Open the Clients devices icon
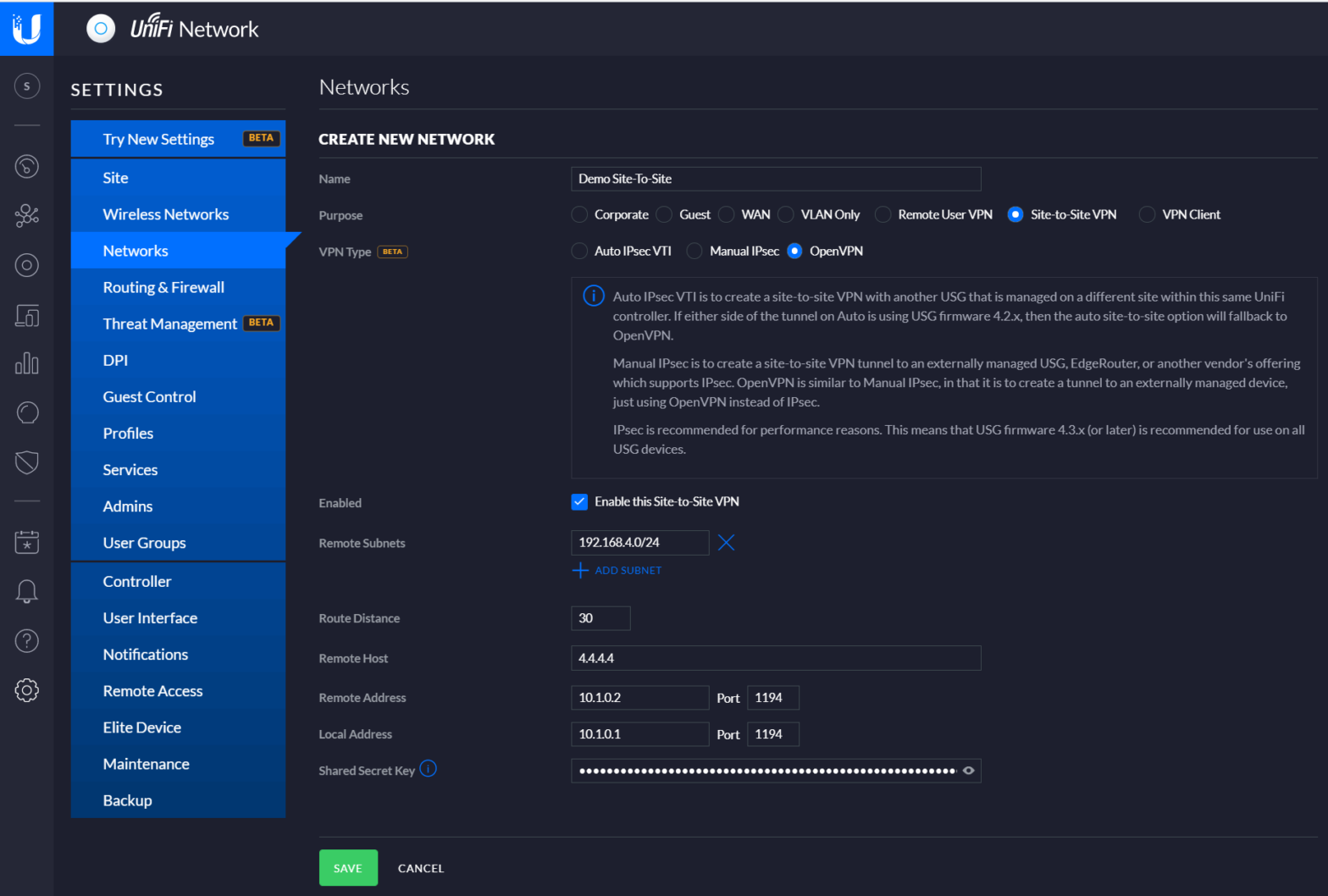 [x=27, y=315]
